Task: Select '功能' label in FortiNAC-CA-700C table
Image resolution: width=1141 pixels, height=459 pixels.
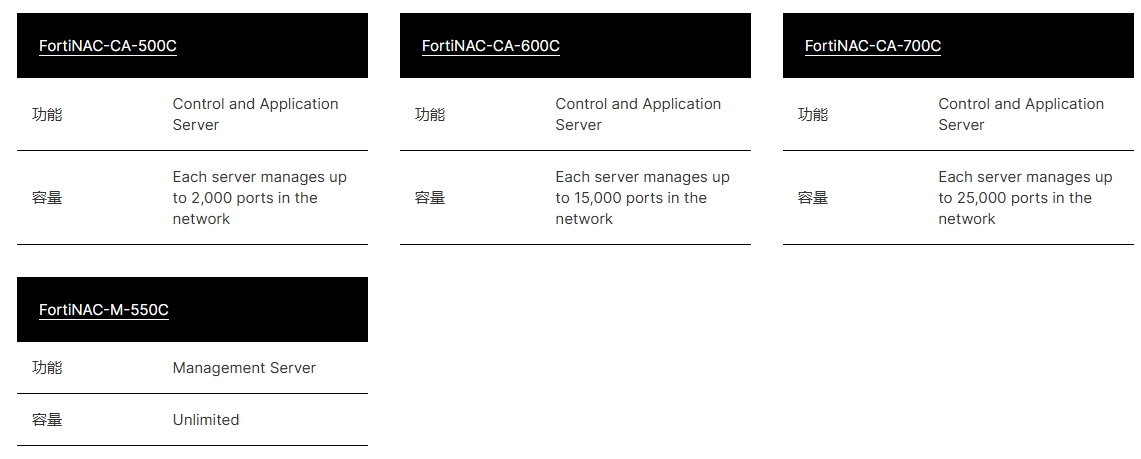Action: click(813, 114)
